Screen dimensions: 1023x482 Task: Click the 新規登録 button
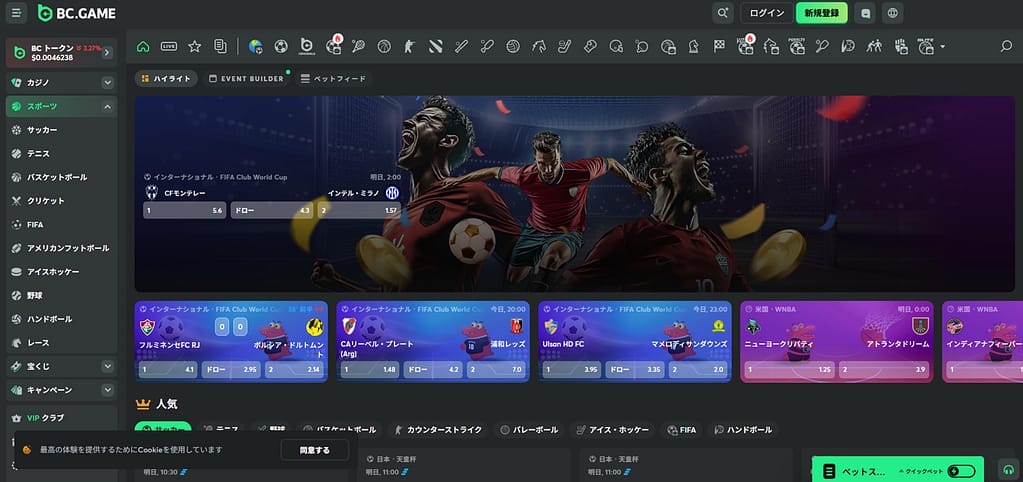pyautogui.click(x=821, y=12)
